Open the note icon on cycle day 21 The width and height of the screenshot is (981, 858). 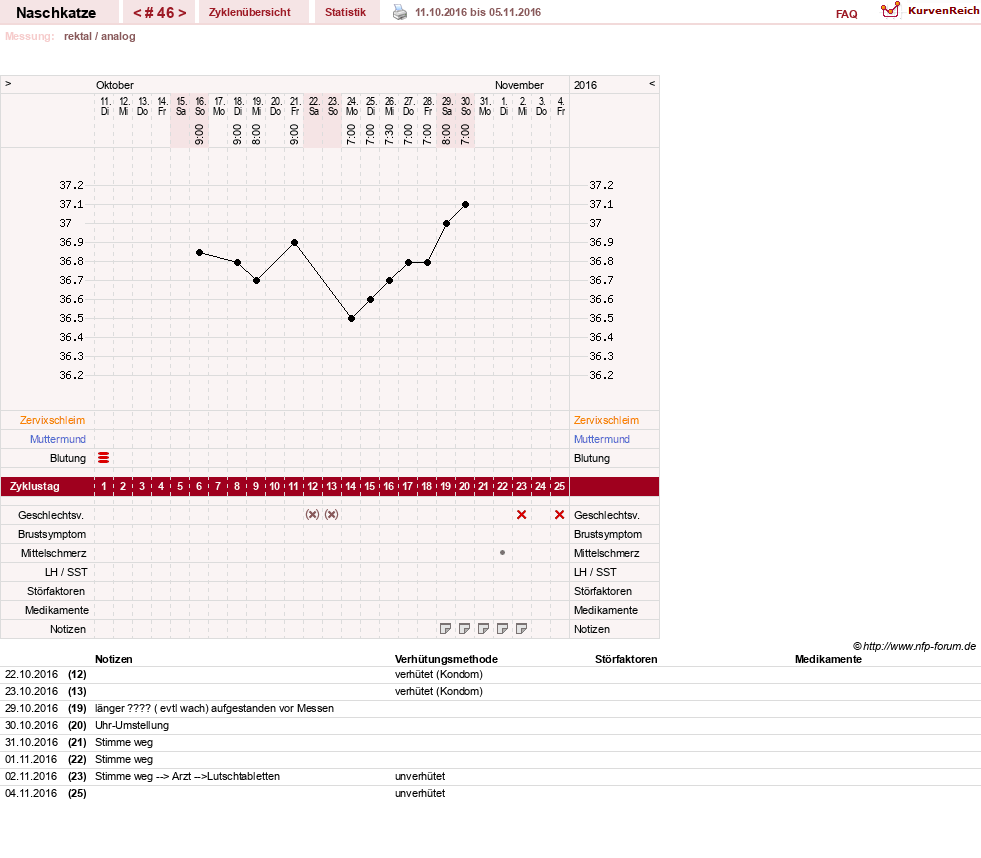tap(483, 628)
